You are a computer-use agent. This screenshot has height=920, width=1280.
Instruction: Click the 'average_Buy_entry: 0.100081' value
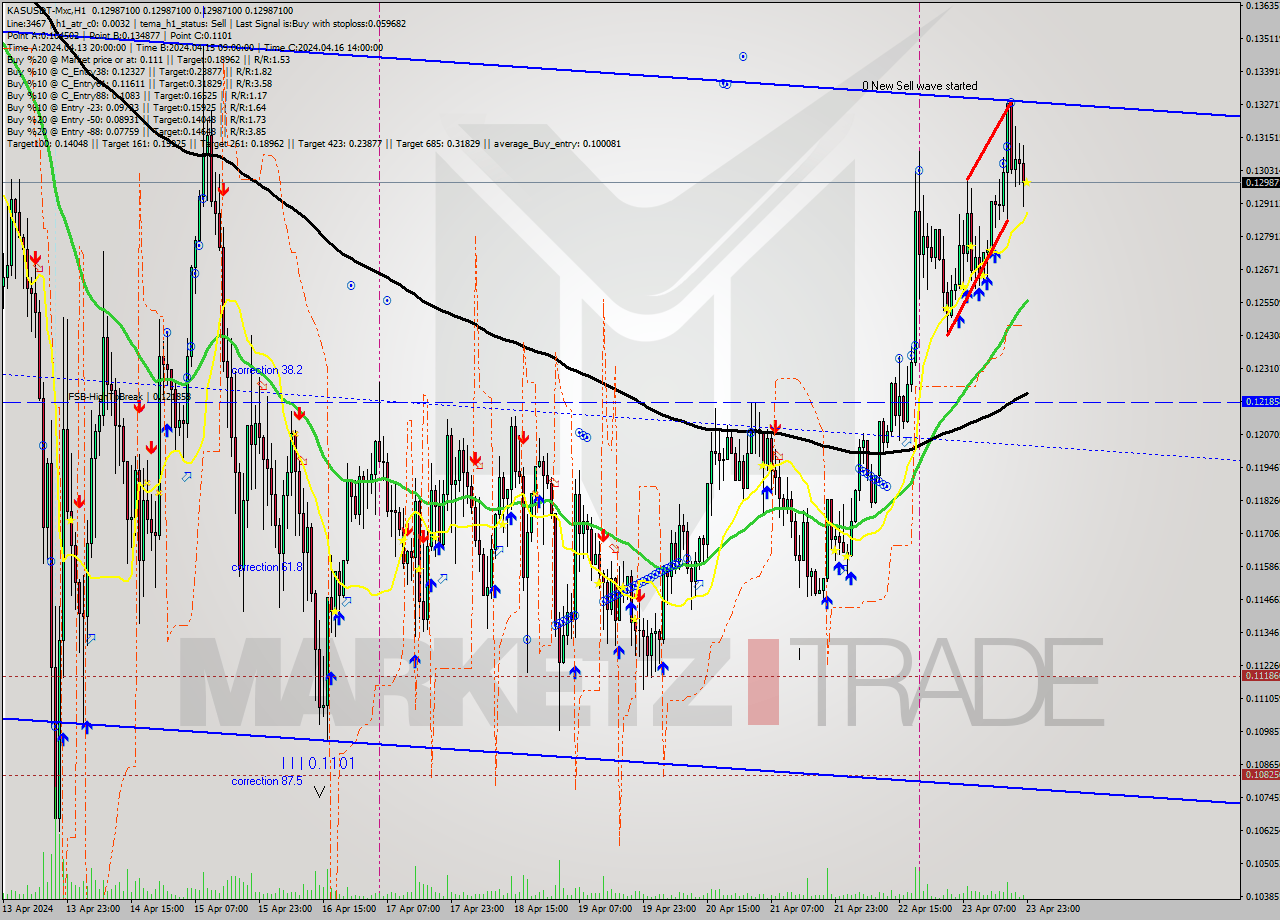pos(557,143)
